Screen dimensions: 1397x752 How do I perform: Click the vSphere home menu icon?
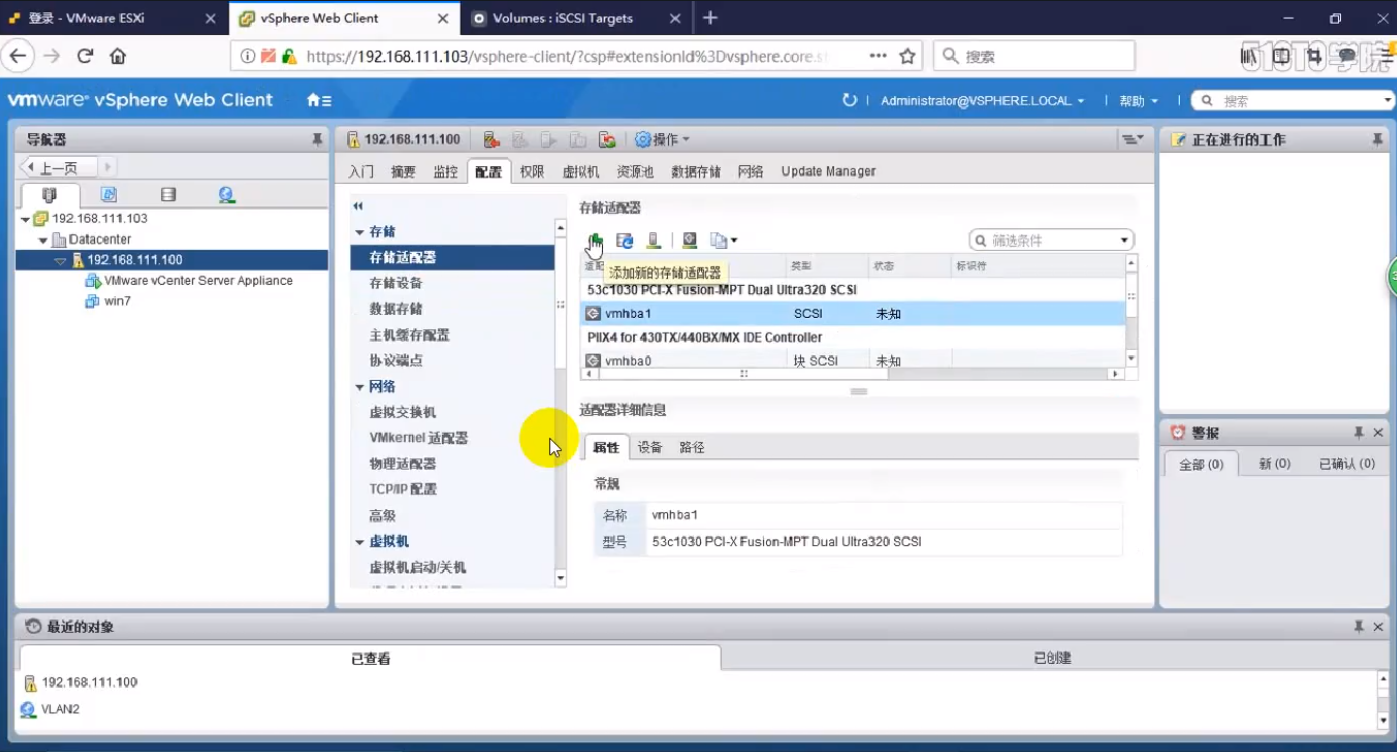pyautogui.click(x=319, y=100)
